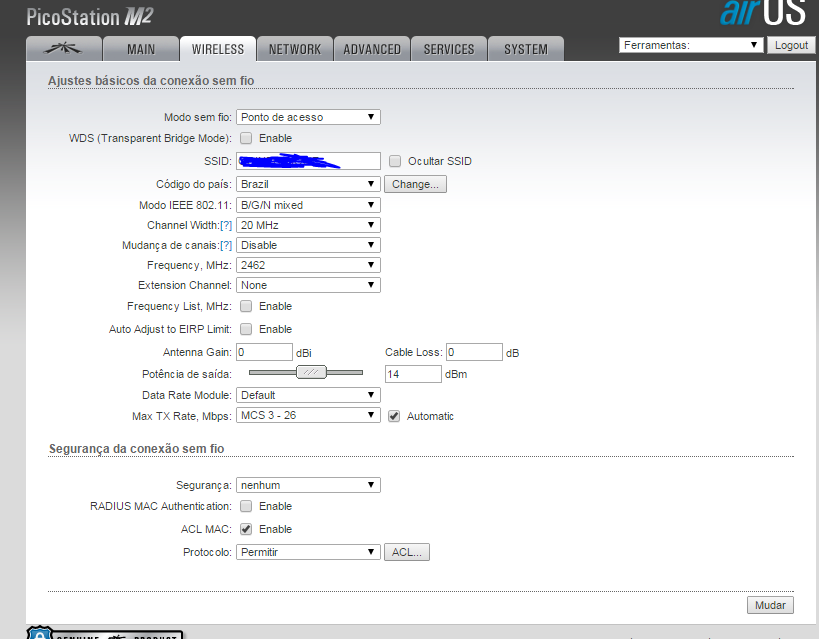Open the Data Rate Module dropdown
The height and width of the screenshot is (639, 819).
[308, 395]
